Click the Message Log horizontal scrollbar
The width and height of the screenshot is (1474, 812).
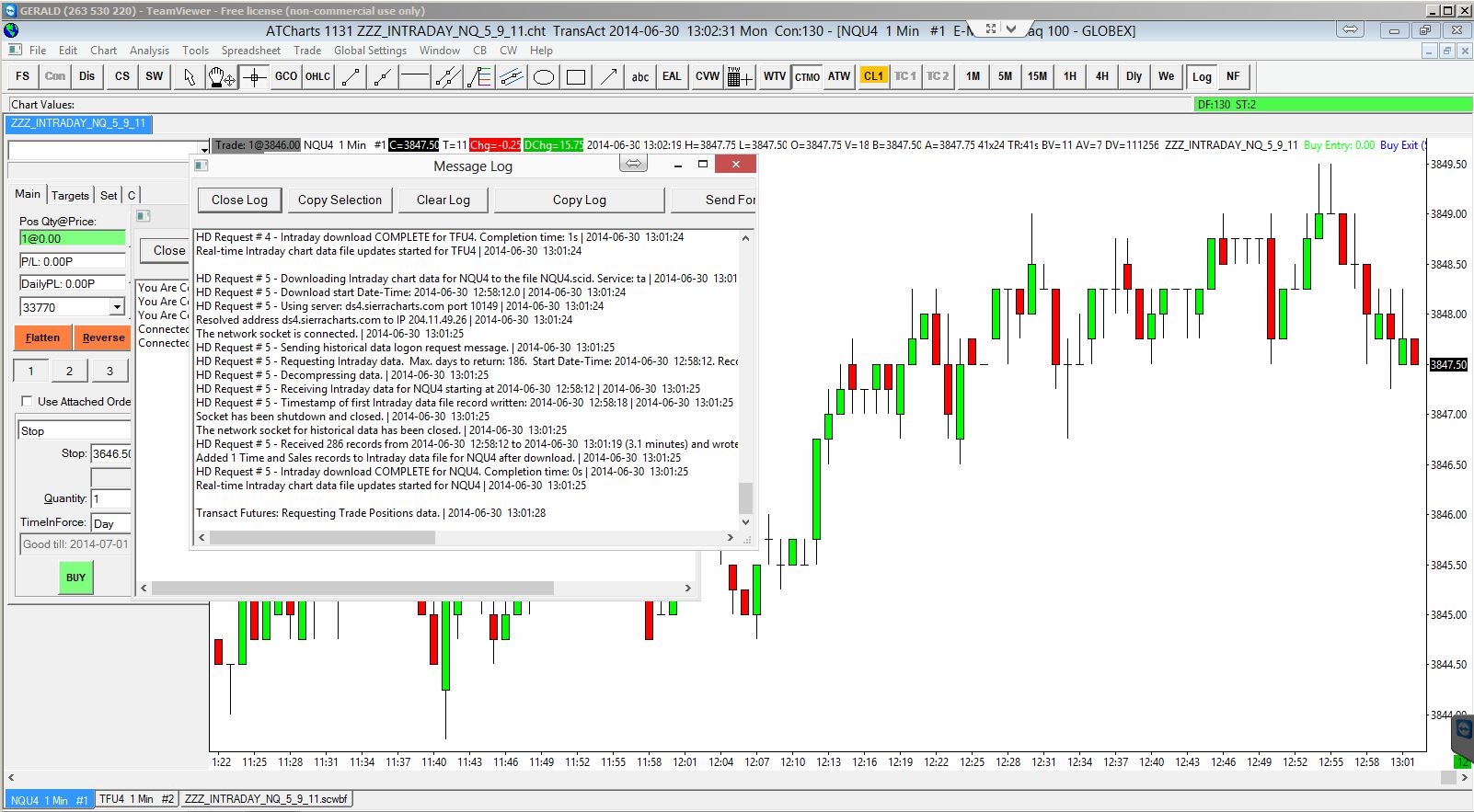click(x=466, y=537)
